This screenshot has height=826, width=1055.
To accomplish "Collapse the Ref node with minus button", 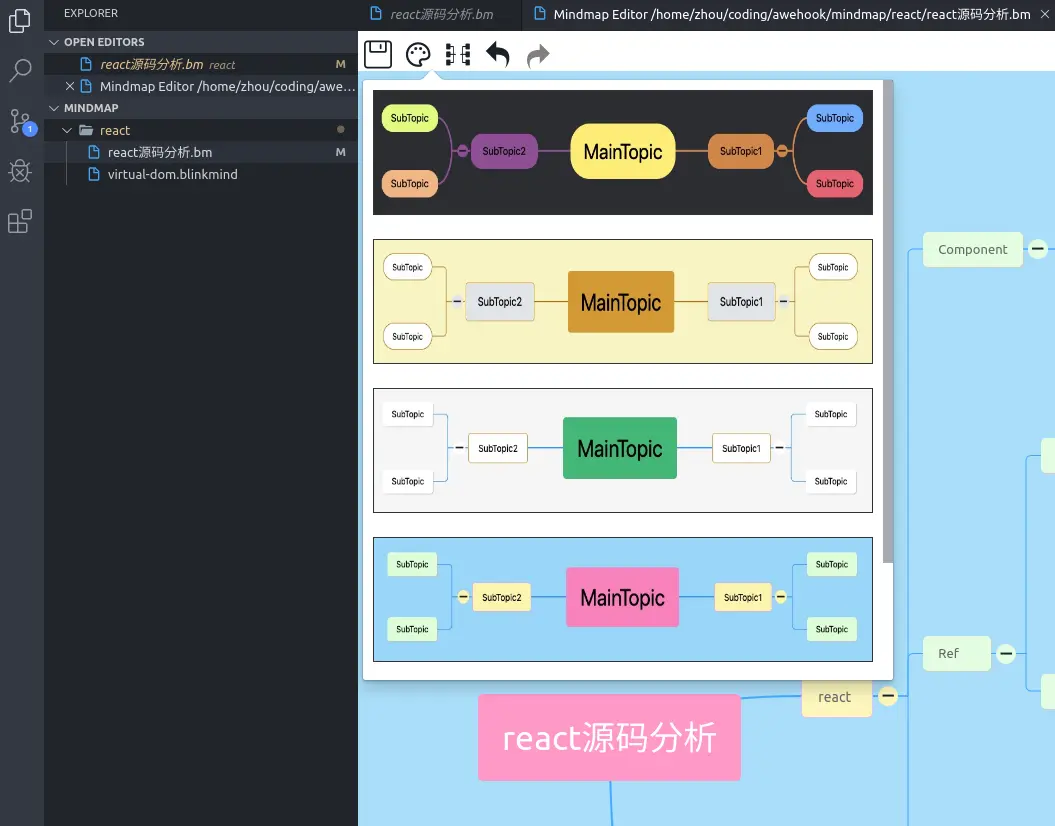I will pos(1006,653).
